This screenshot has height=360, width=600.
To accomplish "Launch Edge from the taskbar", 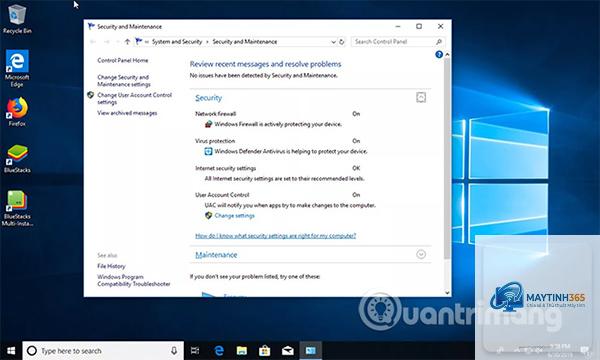I will coord(219,350).
